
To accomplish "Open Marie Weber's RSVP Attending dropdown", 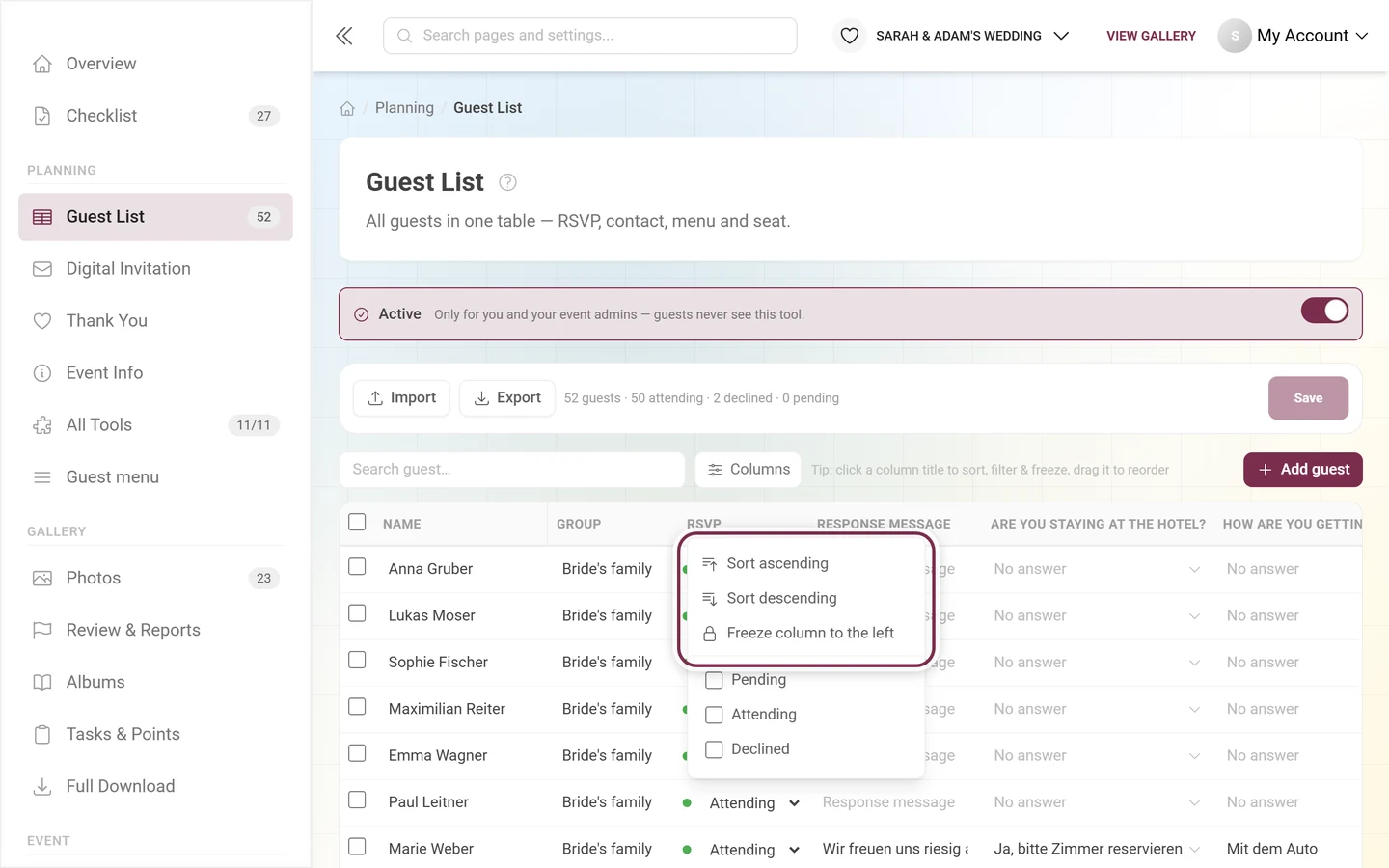I will click(754, 850).
